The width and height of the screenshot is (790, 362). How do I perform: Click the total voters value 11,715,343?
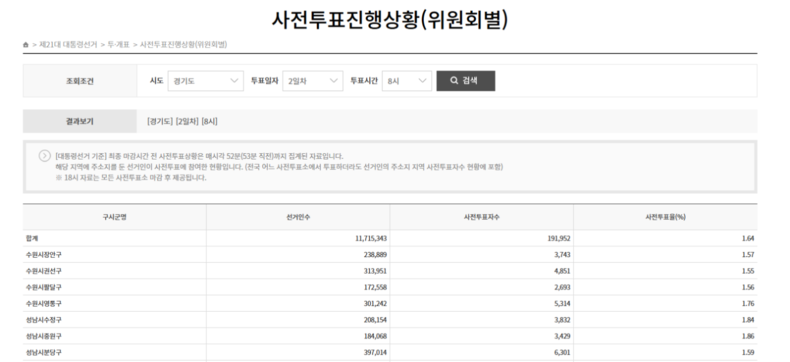coord(371,239)
